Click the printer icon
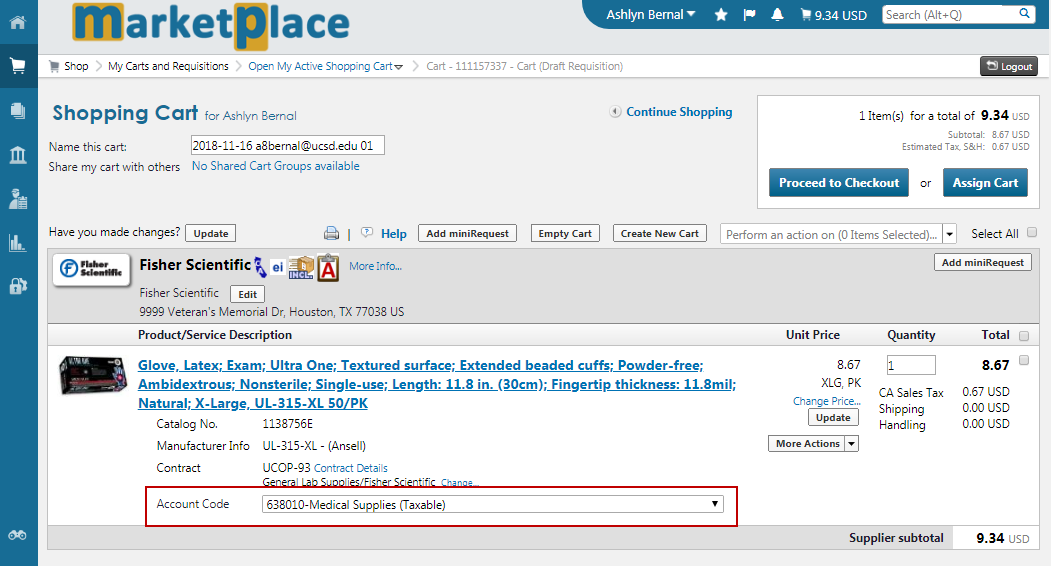Image resolution: width=1051 pixels, height=566 pixels. pos(331,233)
